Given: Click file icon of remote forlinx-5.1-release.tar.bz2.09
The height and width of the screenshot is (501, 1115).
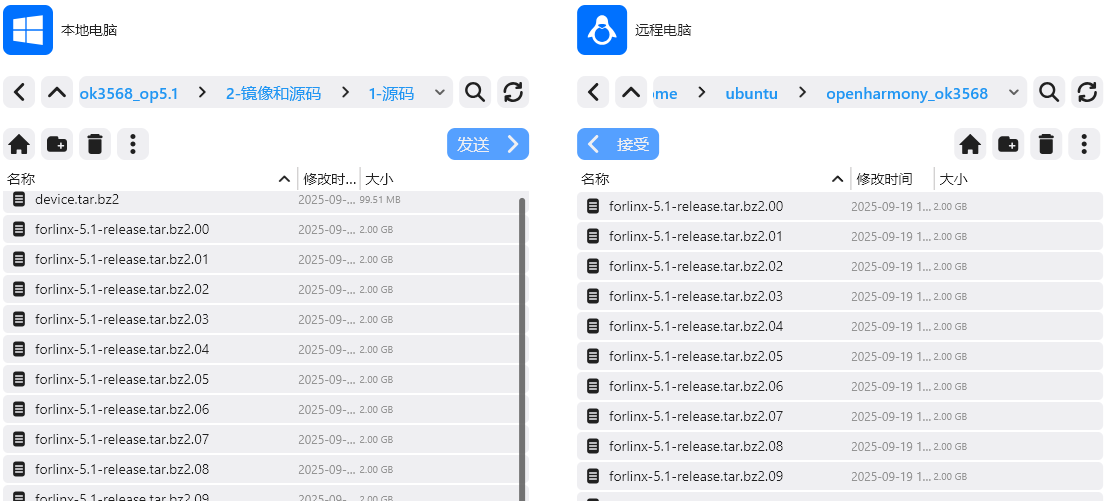Looking at the screenshot, I should [x=593, y=476].
